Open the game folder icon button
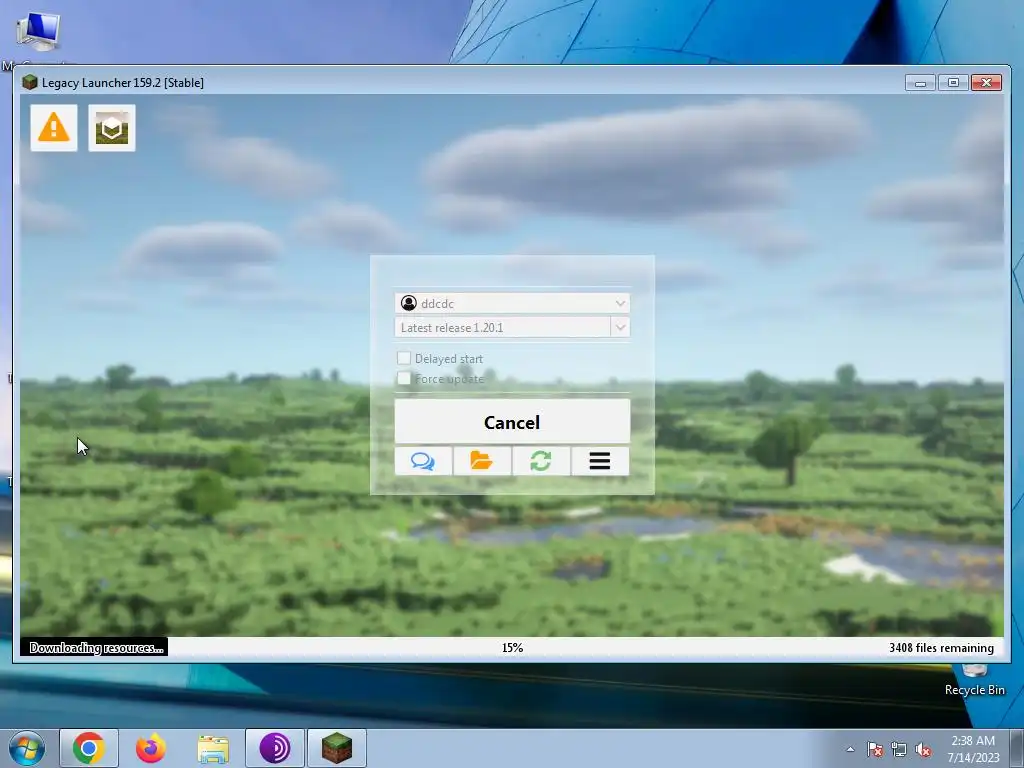Screen dimensions: 1024x768 482,461
